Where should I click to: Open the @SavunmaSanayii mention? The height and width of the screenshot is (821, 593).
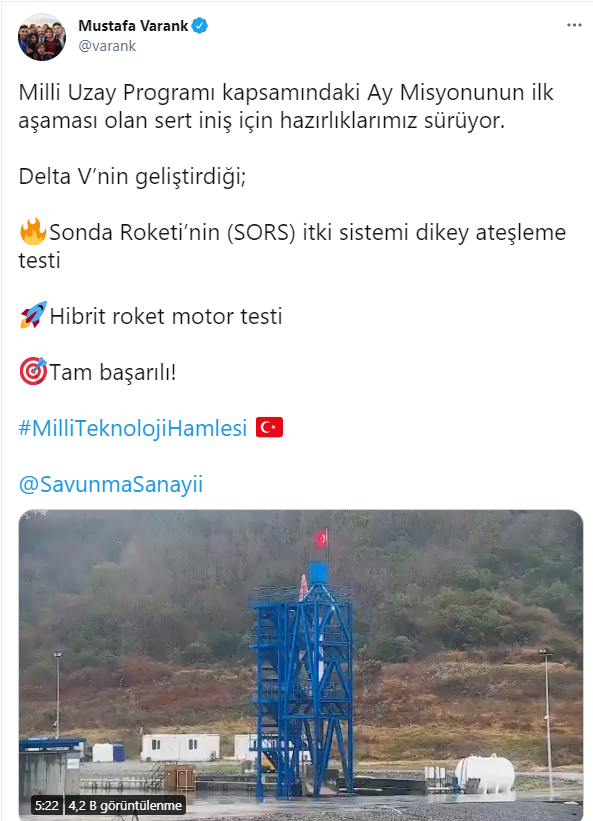click(110, 484)
